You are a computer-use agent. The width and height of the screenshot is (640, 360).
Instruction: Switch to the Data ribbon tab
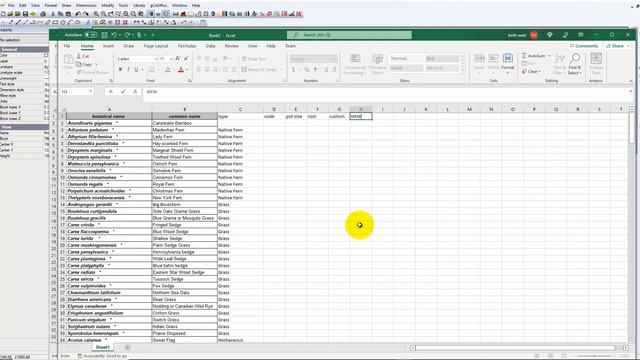point(210,46)
